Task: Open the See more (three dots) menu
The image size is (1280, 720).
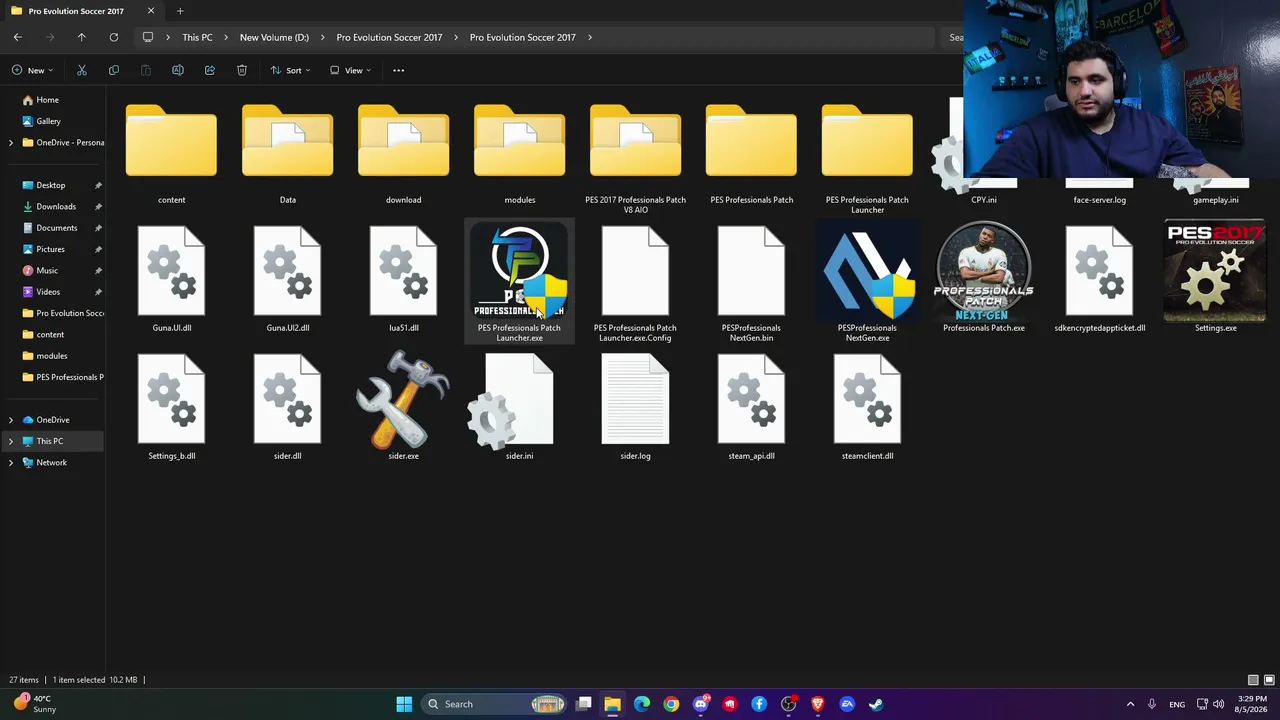Action: (x=398, y=70)
